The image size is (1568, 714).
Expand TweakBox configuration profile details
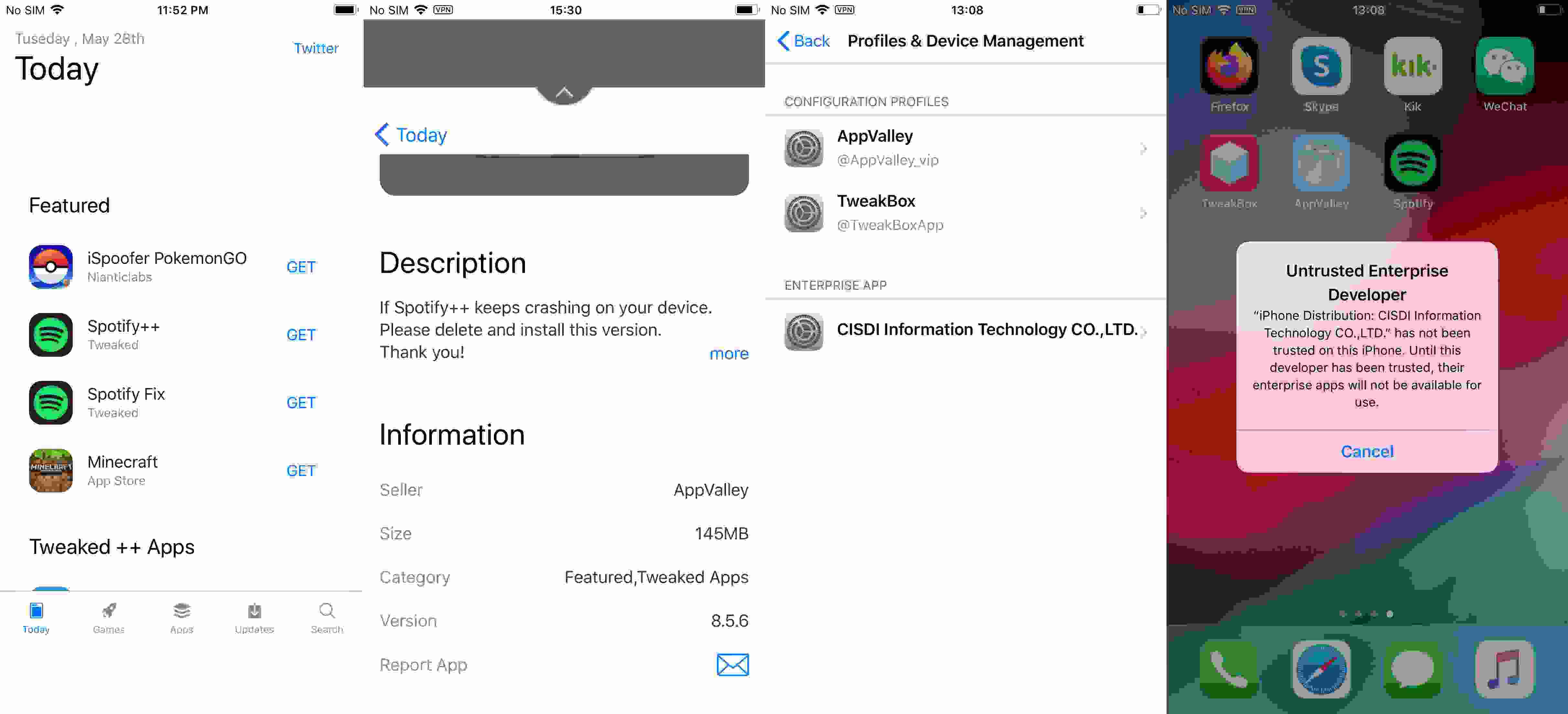(965, 212)
